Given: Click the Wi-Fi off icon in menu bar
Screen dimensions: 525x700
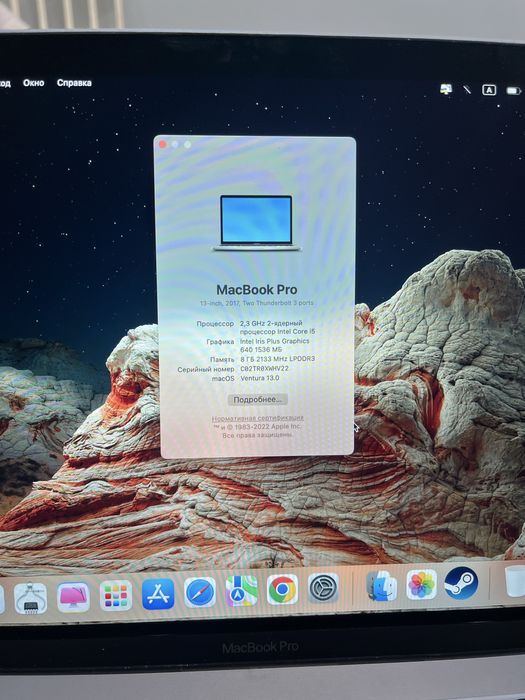Looking at the screenshot, I should (467, 89).
